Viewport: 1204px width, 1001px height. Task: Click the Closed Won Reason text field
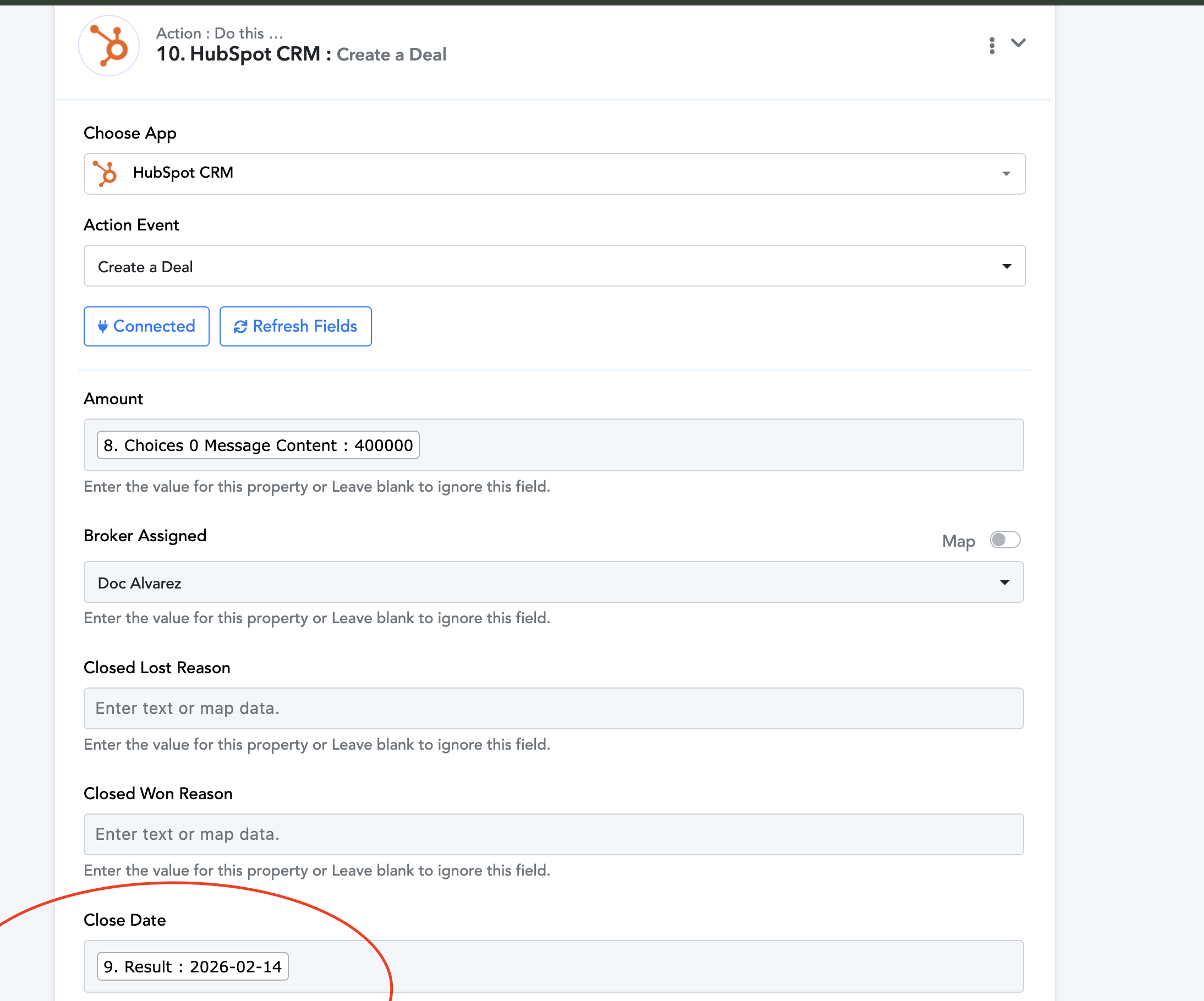553,834
